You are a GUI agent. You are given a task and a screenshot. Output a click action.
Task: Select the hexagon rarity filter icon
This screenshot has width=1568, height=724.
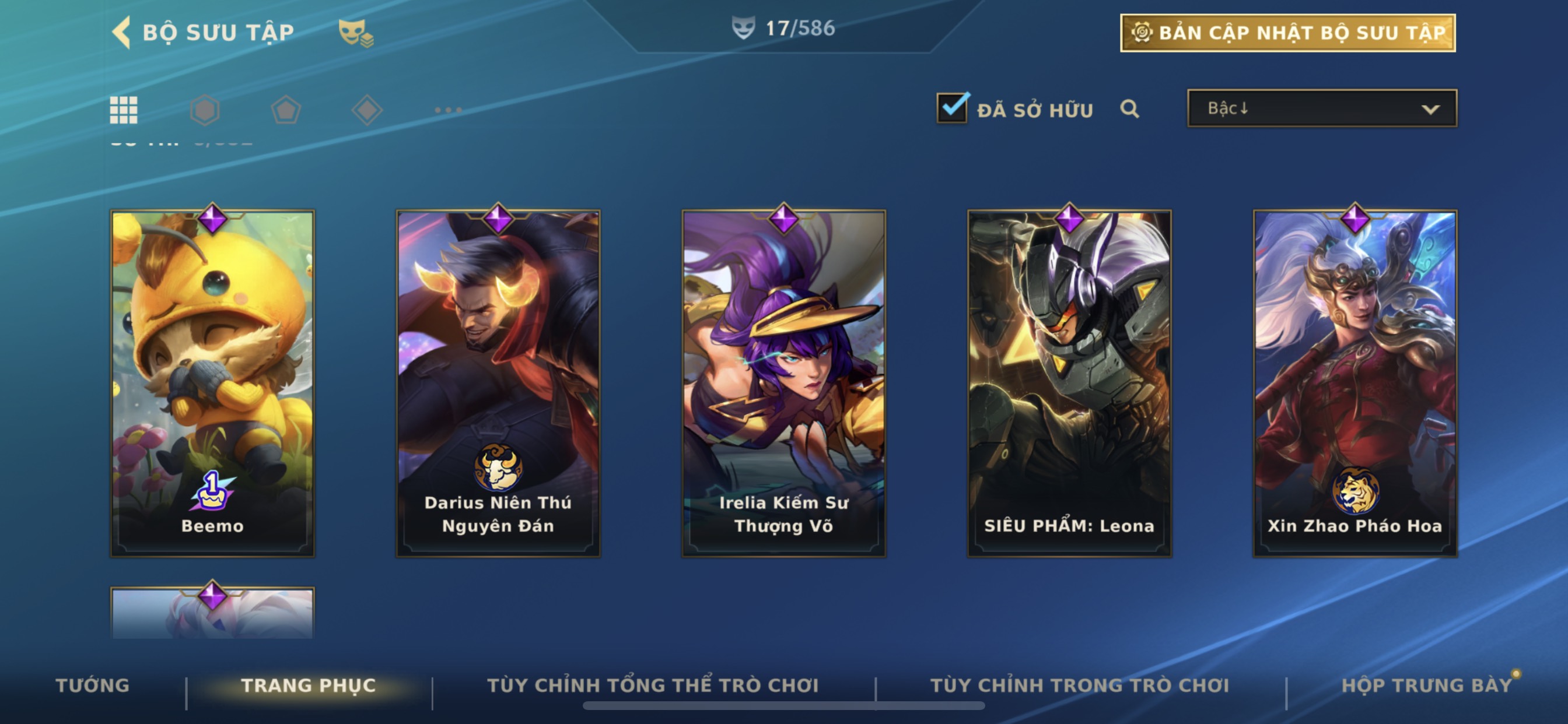coord(205,110)
